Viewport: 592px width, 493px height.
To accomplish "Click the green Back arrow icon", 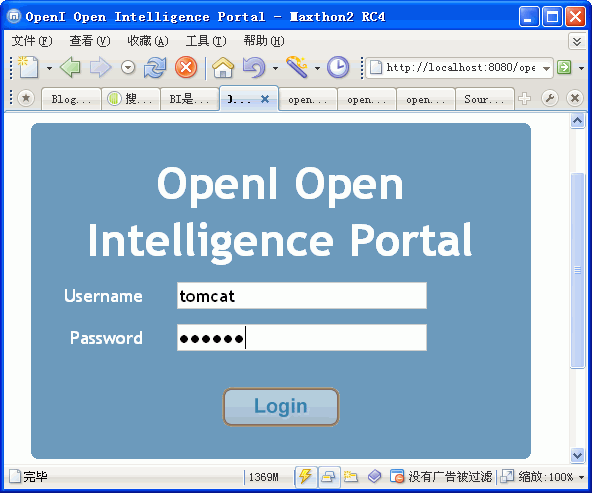I will coord(70,68).
